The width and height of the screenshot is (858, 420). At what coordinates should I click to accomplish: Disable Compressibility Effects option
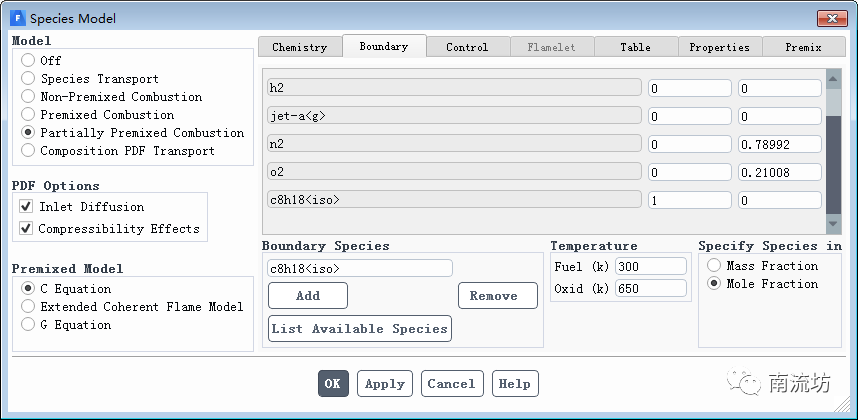26,229
